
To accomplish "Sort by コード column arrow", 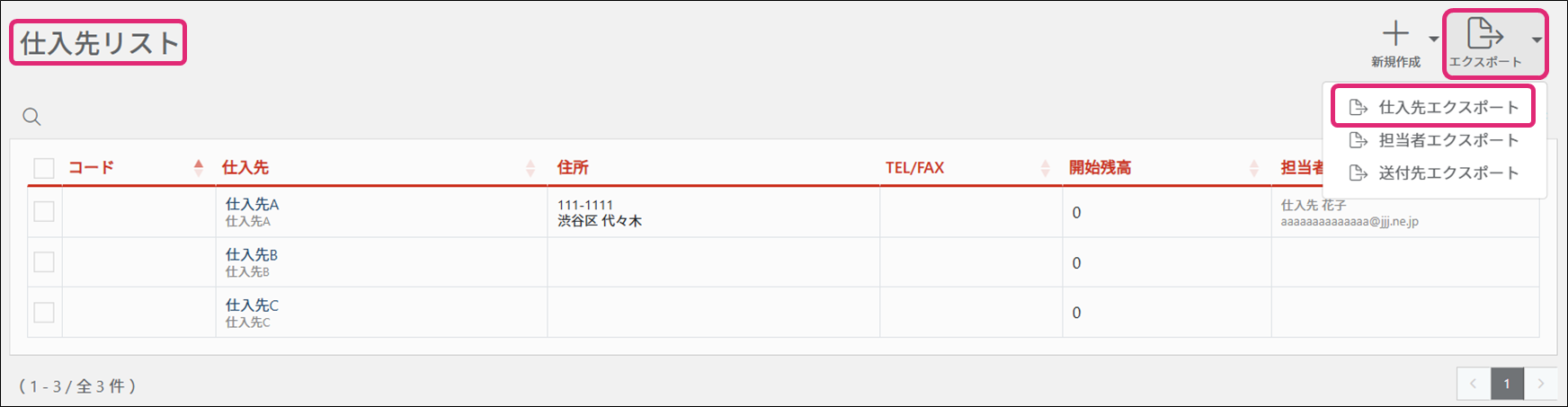I will coord(199,167).
